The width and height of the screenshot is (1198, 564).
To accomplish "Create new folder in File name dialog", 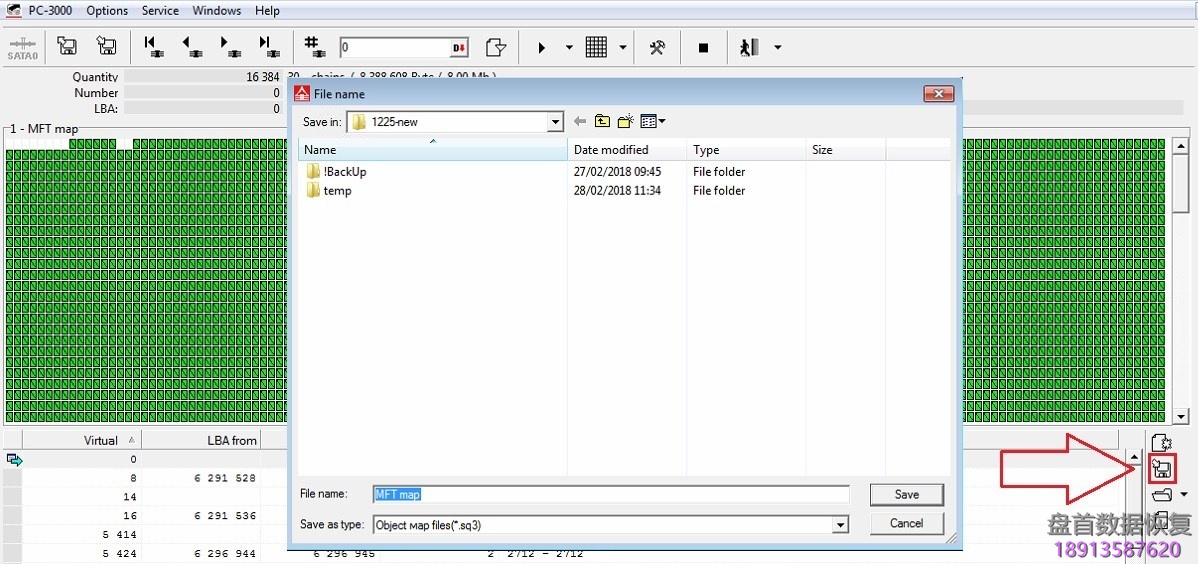I will point(627,121).
